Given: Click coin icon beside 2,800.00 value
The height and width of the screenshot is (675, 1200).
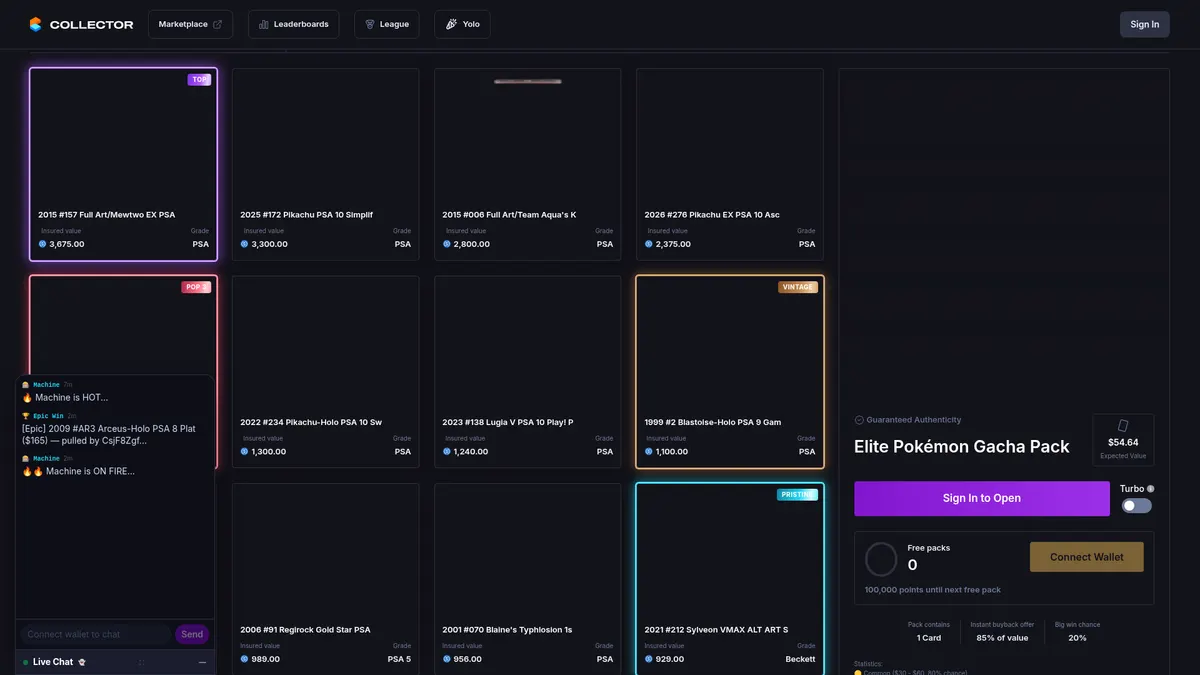Looking at the screenshot, I should pos(447,244).
